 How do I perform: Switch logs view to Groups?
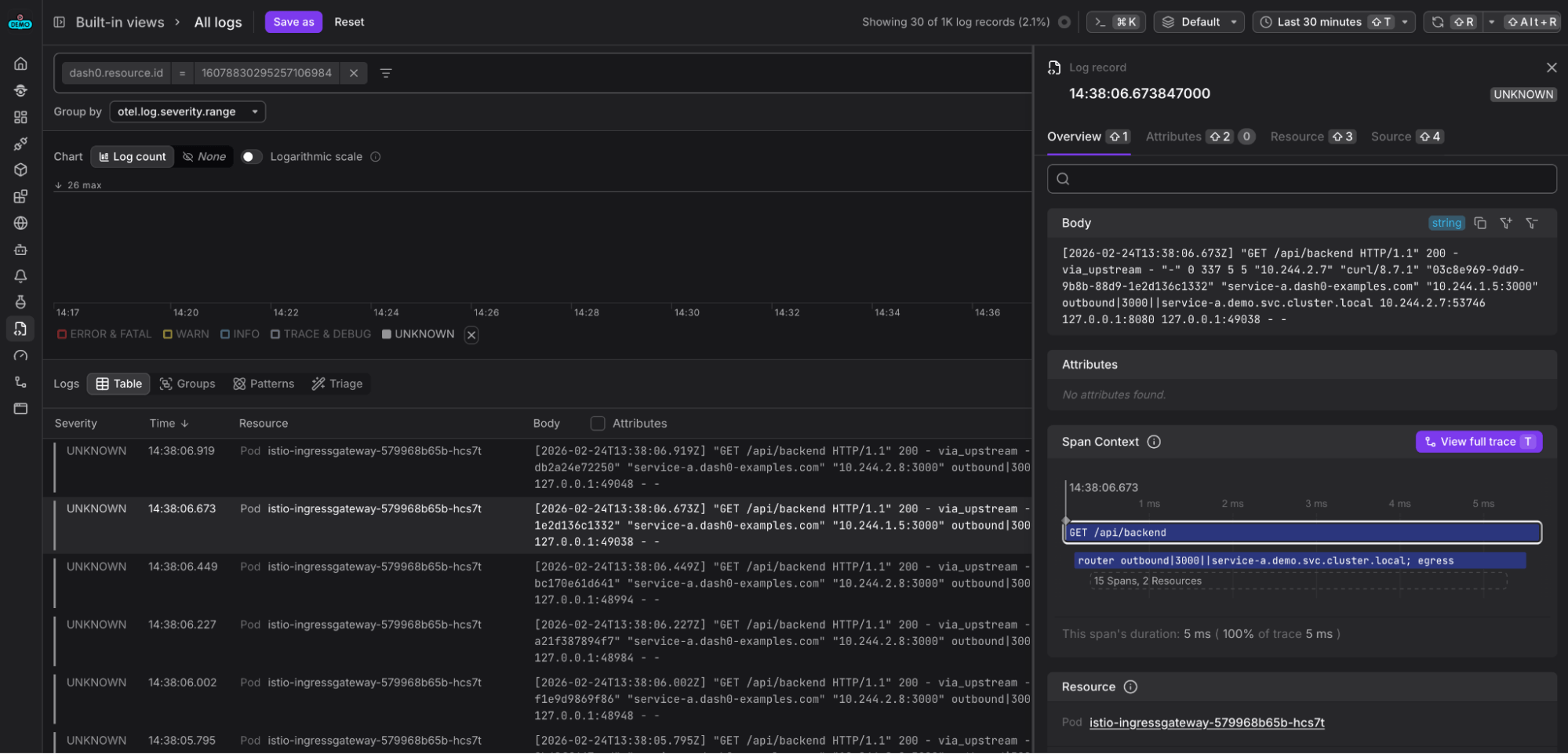187,384
